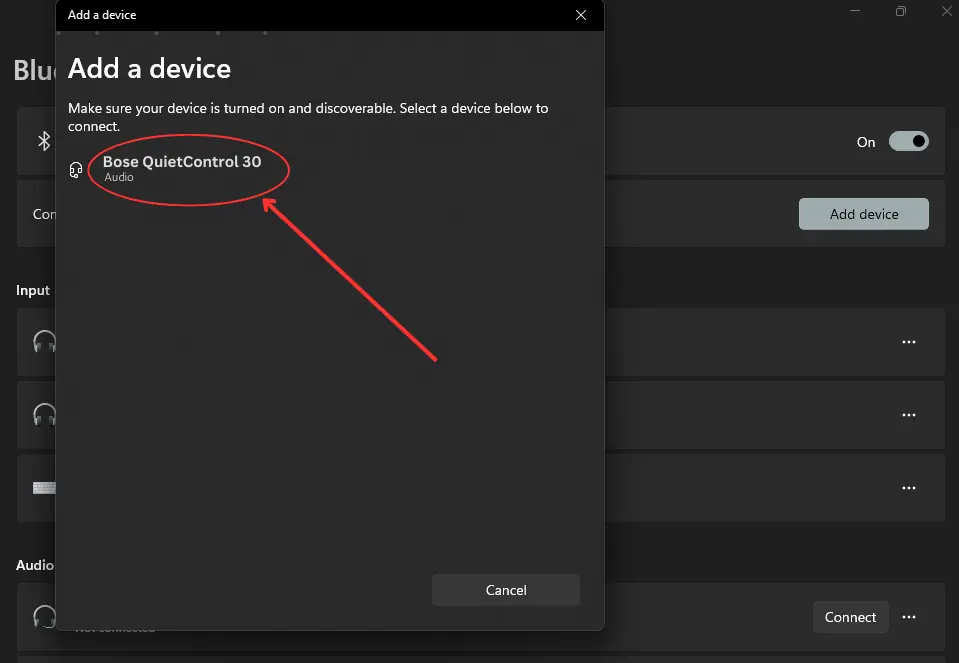959x663 pixels.
Task: Click the keyboard device icon under Input
Action: [x=44, y=488]
